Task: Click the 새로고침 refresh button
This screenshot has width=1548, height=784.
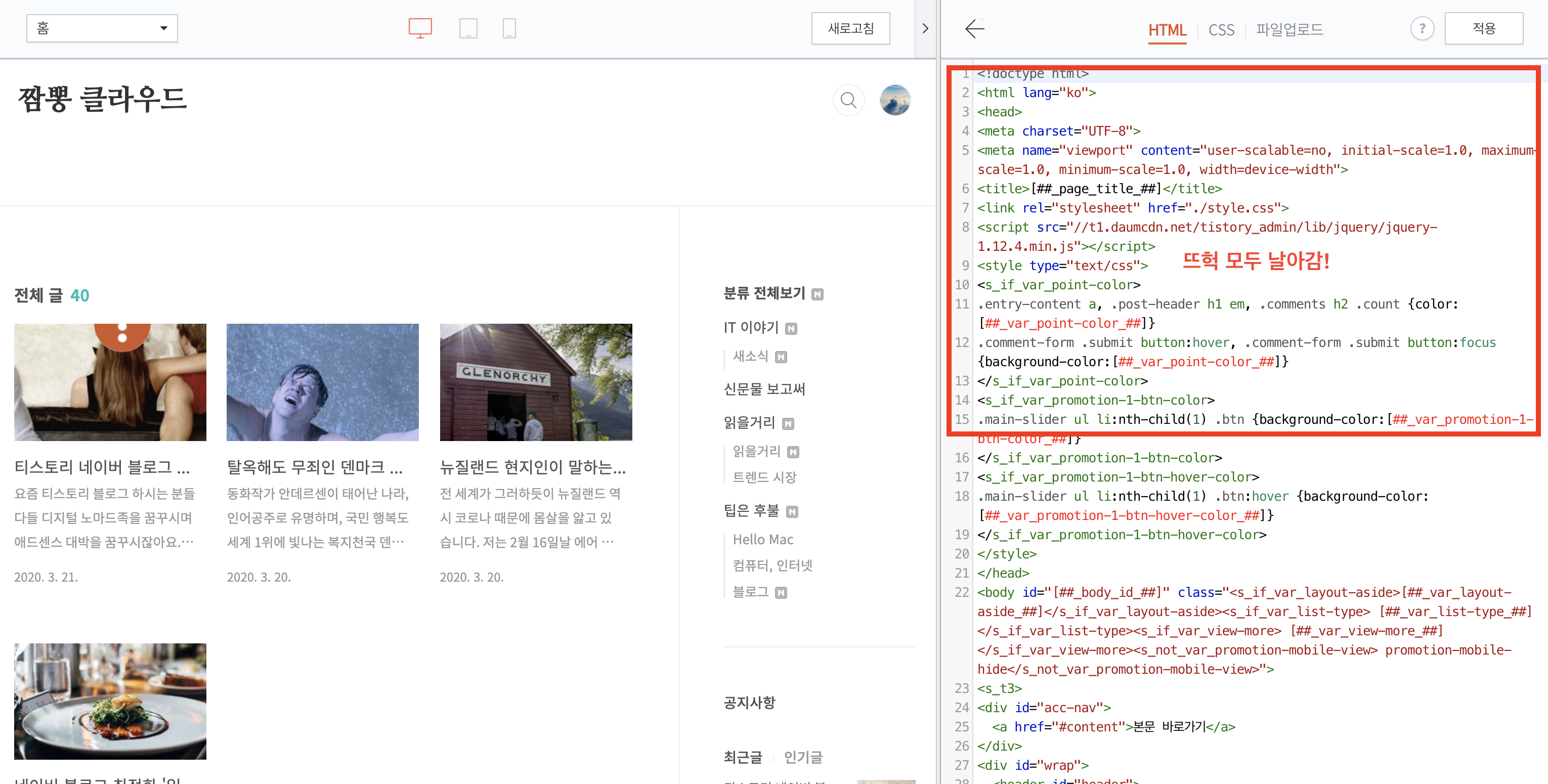Action: (x=850, y=28)
